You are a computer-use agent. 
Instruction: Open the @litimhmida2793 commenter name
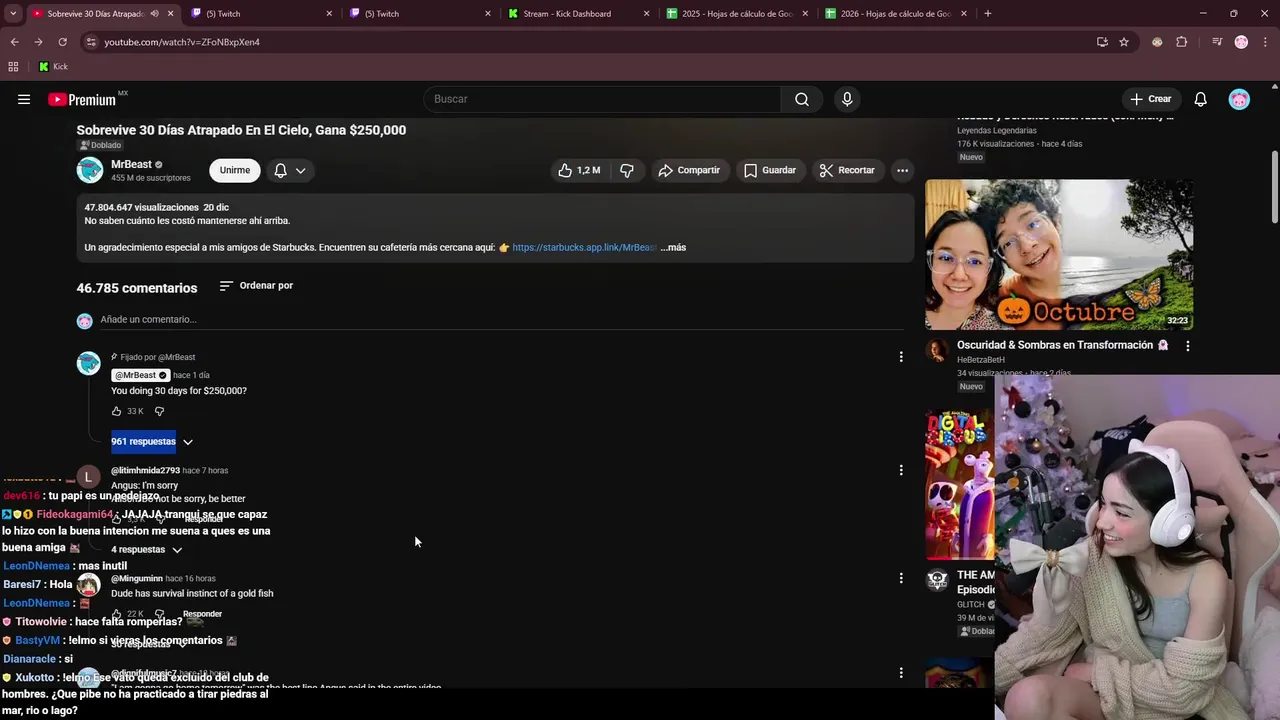pos(145,470)
